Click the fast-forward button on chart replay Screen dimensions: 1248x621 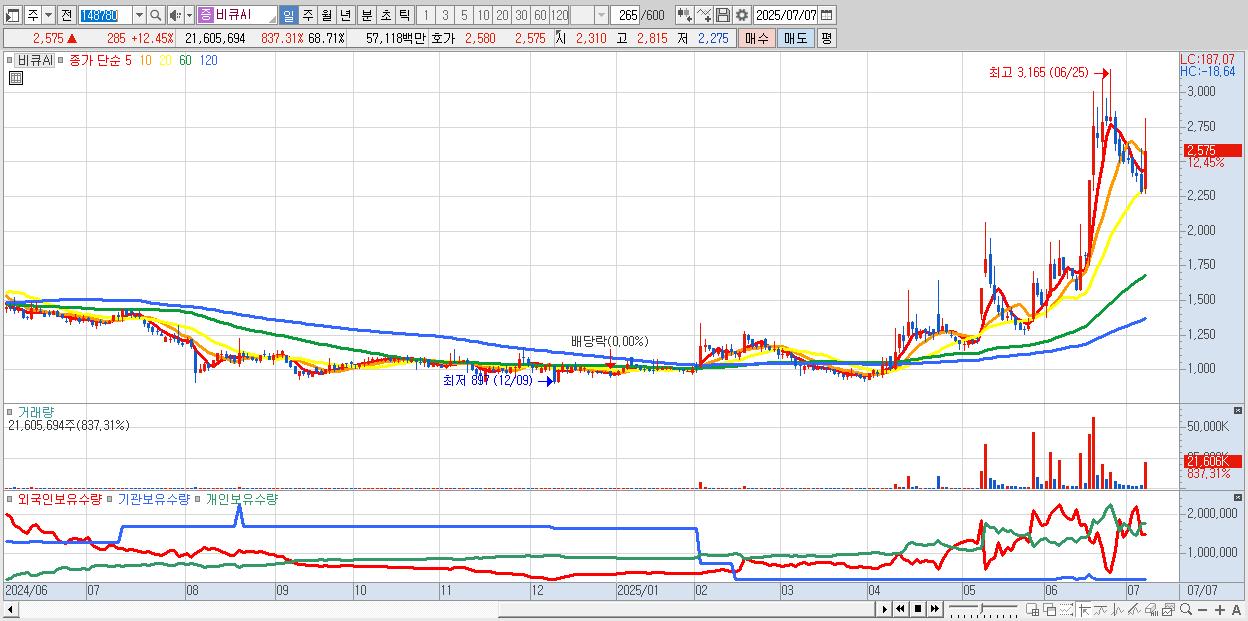point(934,609)
